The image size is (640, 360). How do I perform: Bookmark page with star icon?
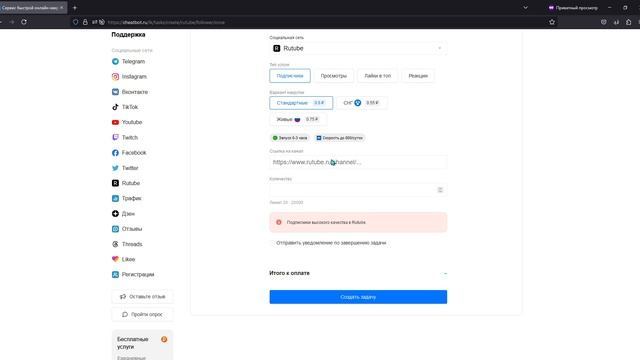[x=552, y=22]
